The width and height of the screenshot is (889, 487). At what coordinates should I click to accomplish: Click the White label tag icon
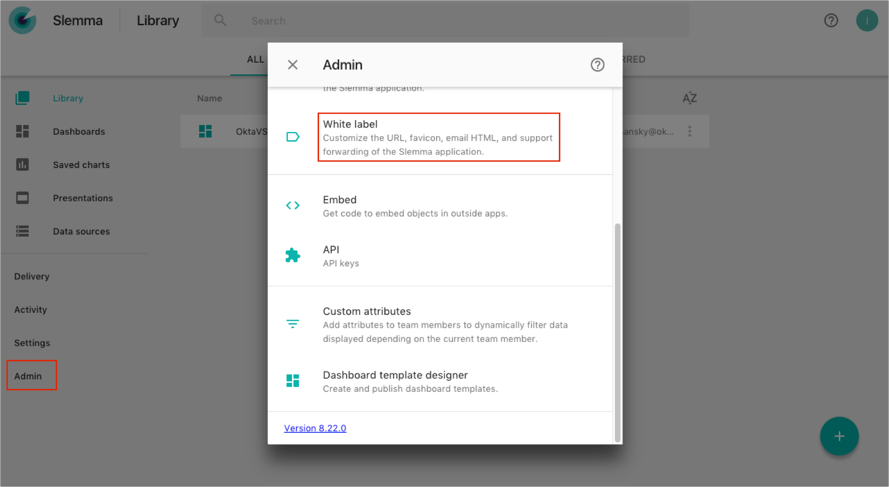(x=293, y=137)
